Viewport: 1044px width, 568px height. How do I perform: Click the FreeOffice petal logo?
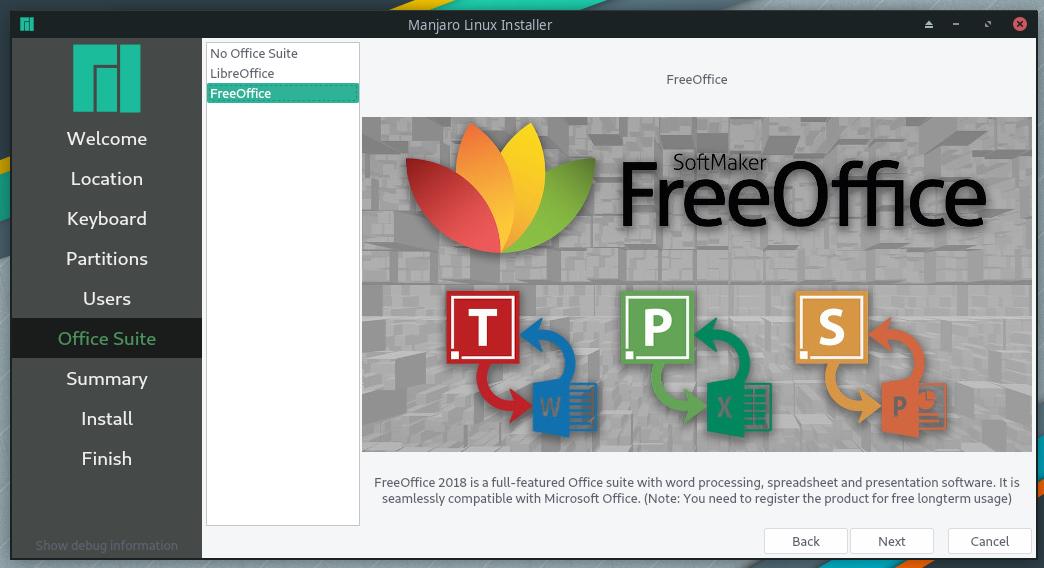500,188
